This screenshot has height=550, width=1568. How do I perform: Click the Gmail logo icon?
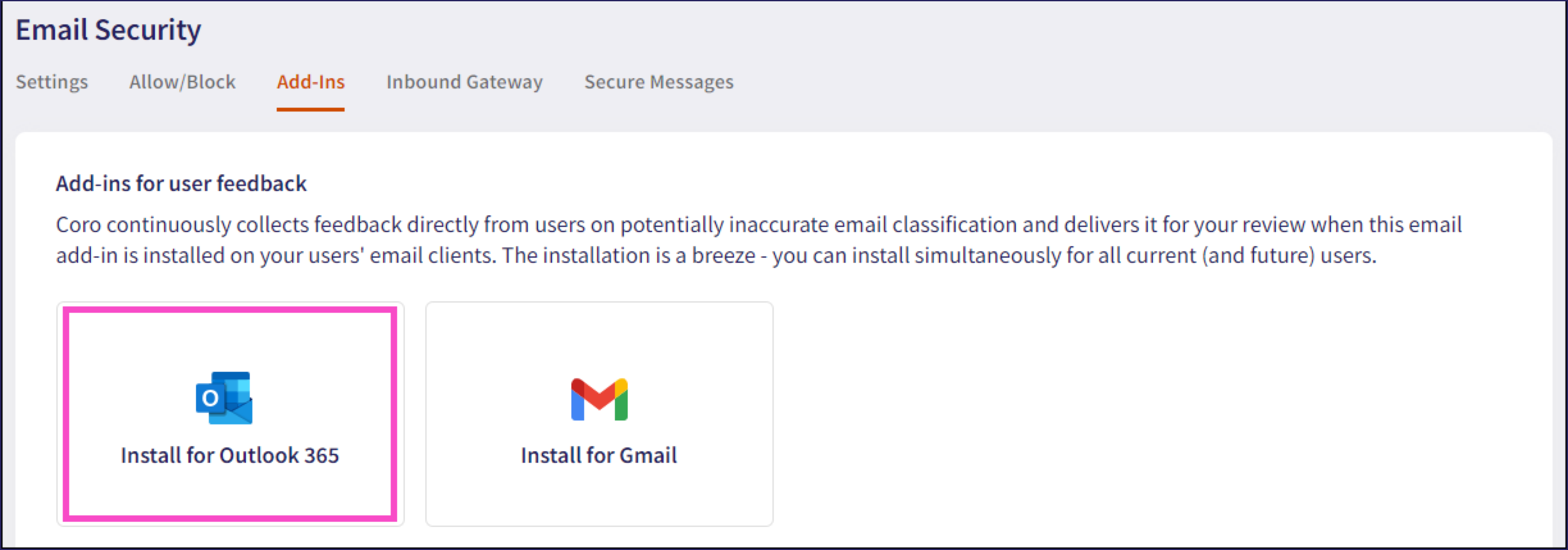click(x=599, y=399)
